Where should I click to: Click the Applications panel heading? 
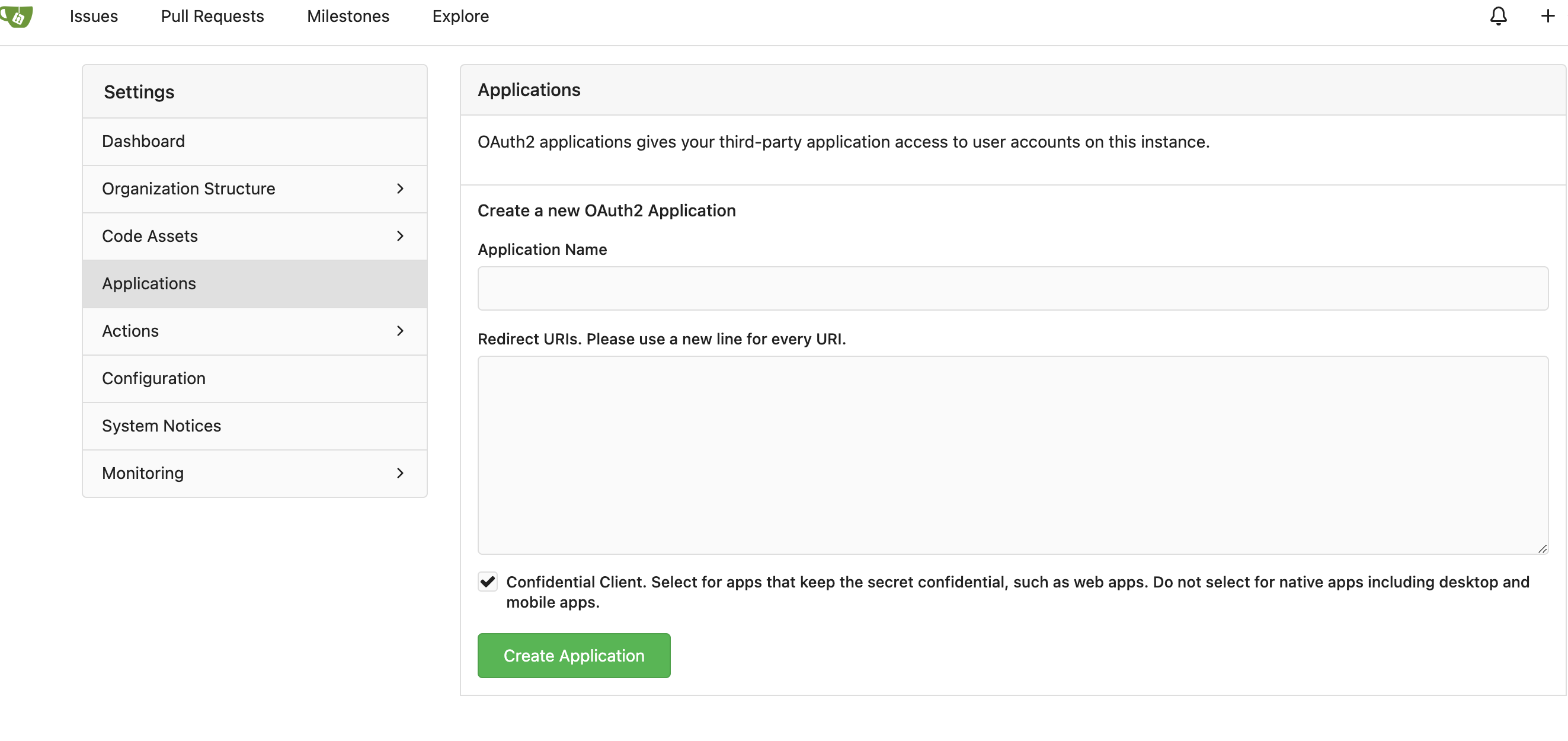tap(529, 90)
